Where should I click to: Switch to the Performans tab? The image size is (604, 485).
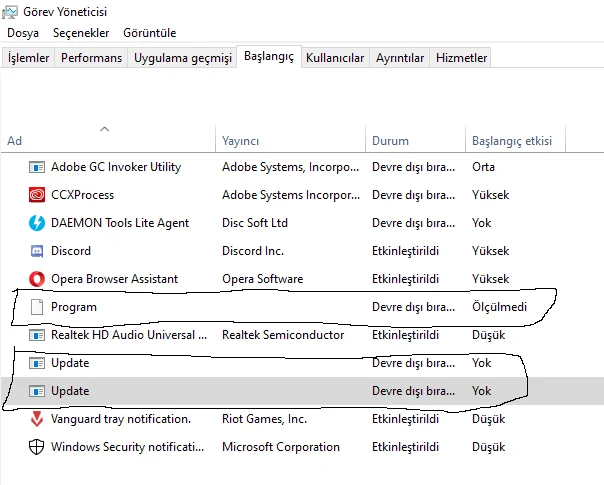pos(91,58)
